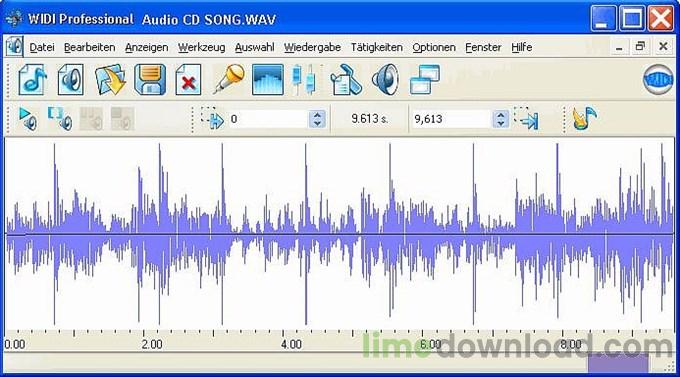Click the selection end marker icon
Viewport: 680px width, 377px height.
pyautogui.click(x=526, y=119)
